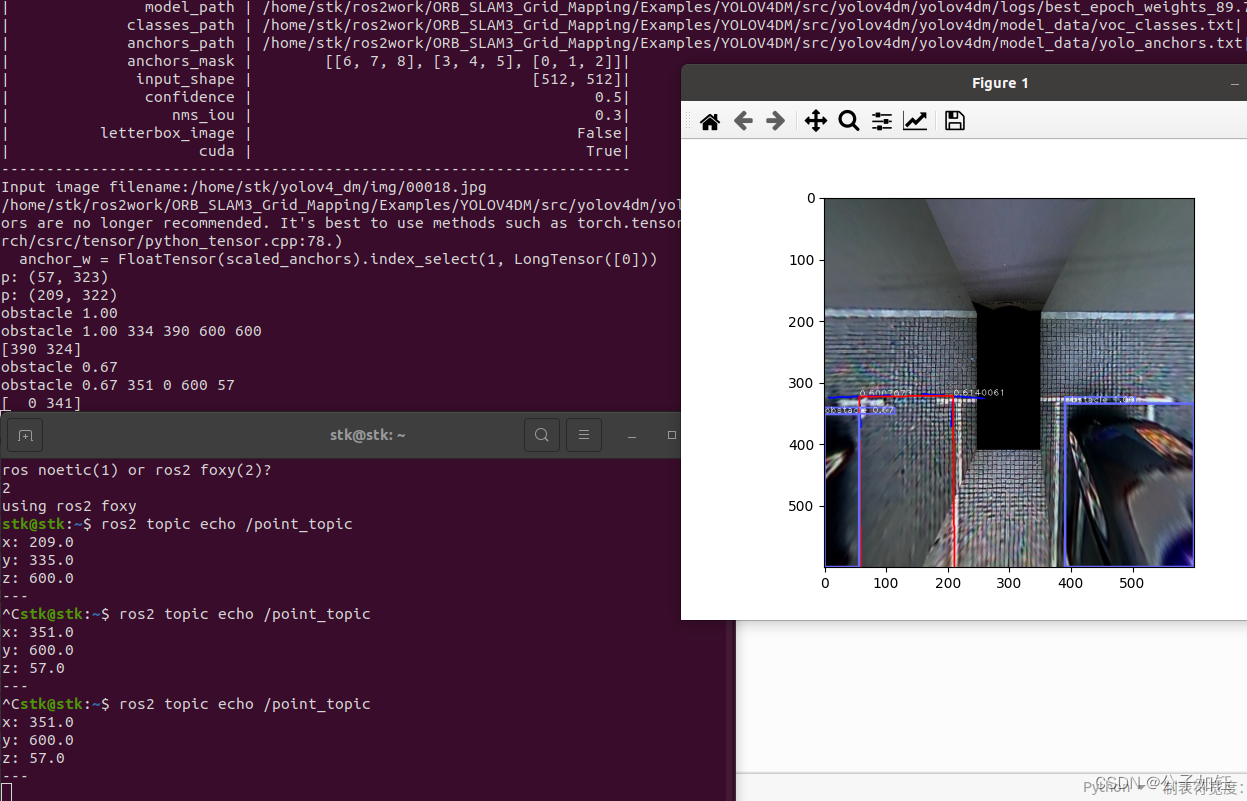Screen dimensions: 1247x801
Task: Open the Edit axis and curve parameters tool
Action: click(915, 121)
